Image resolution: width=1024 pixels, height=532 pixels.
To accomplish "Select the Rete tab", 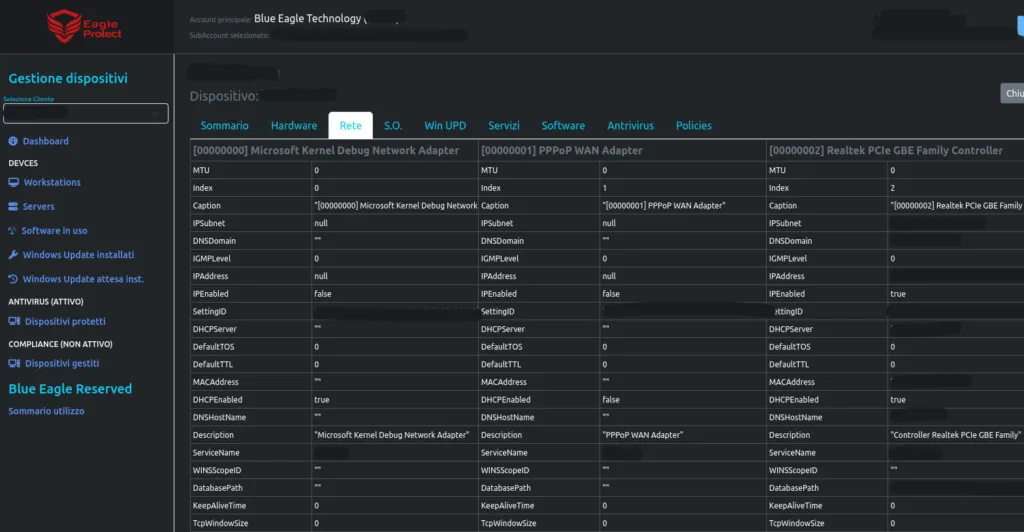I will [x=351, y=125].
